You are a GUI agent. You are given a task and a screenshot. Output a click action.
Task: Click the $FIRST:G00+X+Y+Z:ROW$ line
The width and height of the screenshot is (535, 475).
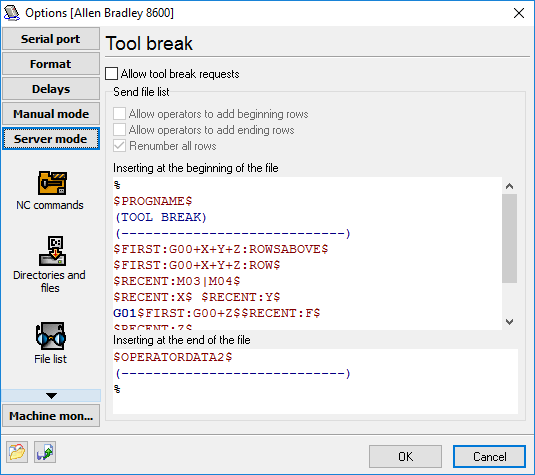click(x=197, y=265)
